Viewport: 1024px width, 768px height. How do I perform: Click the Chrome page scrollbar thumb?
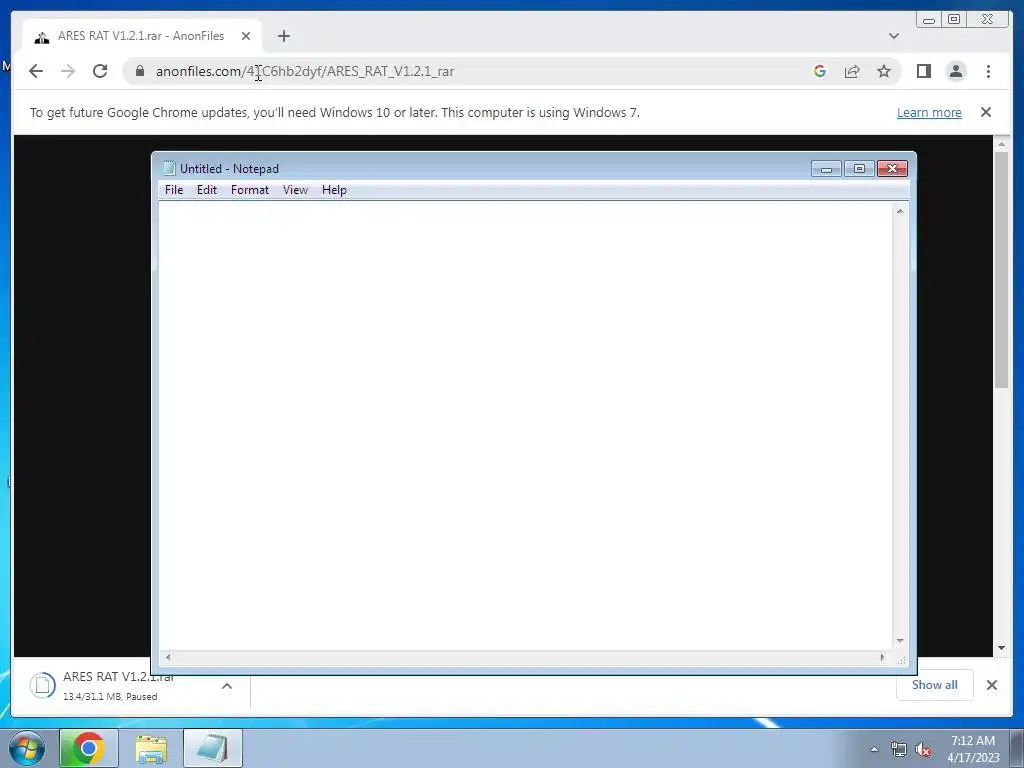[1001, 270]
